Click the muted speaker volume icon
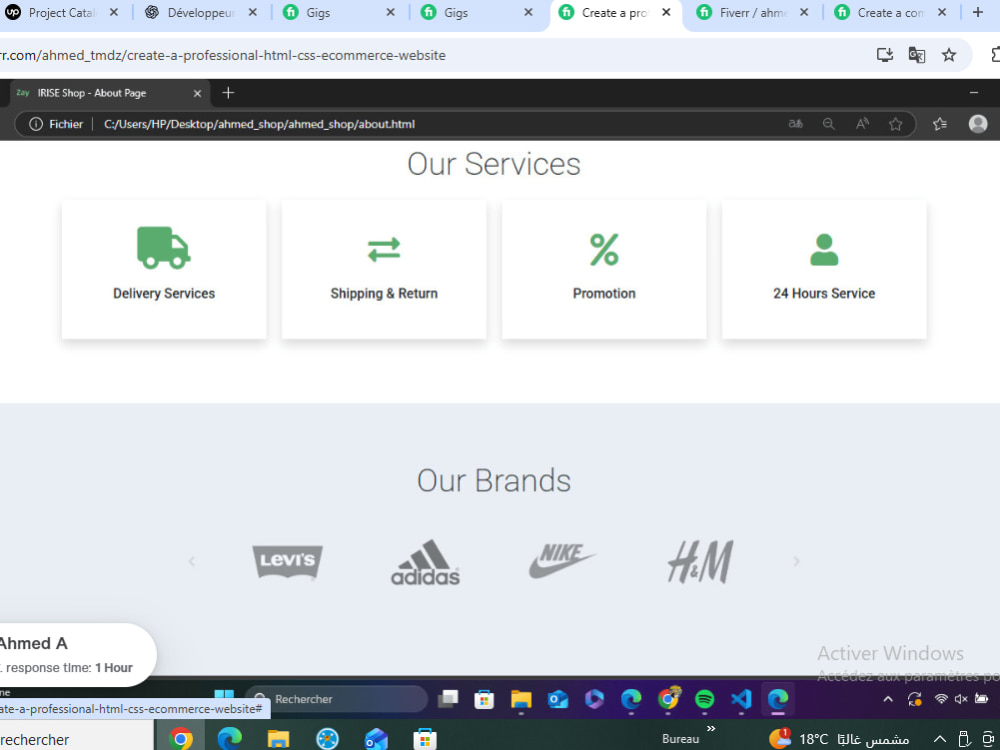The image size is (1000, 750). (x=961, y=699)
